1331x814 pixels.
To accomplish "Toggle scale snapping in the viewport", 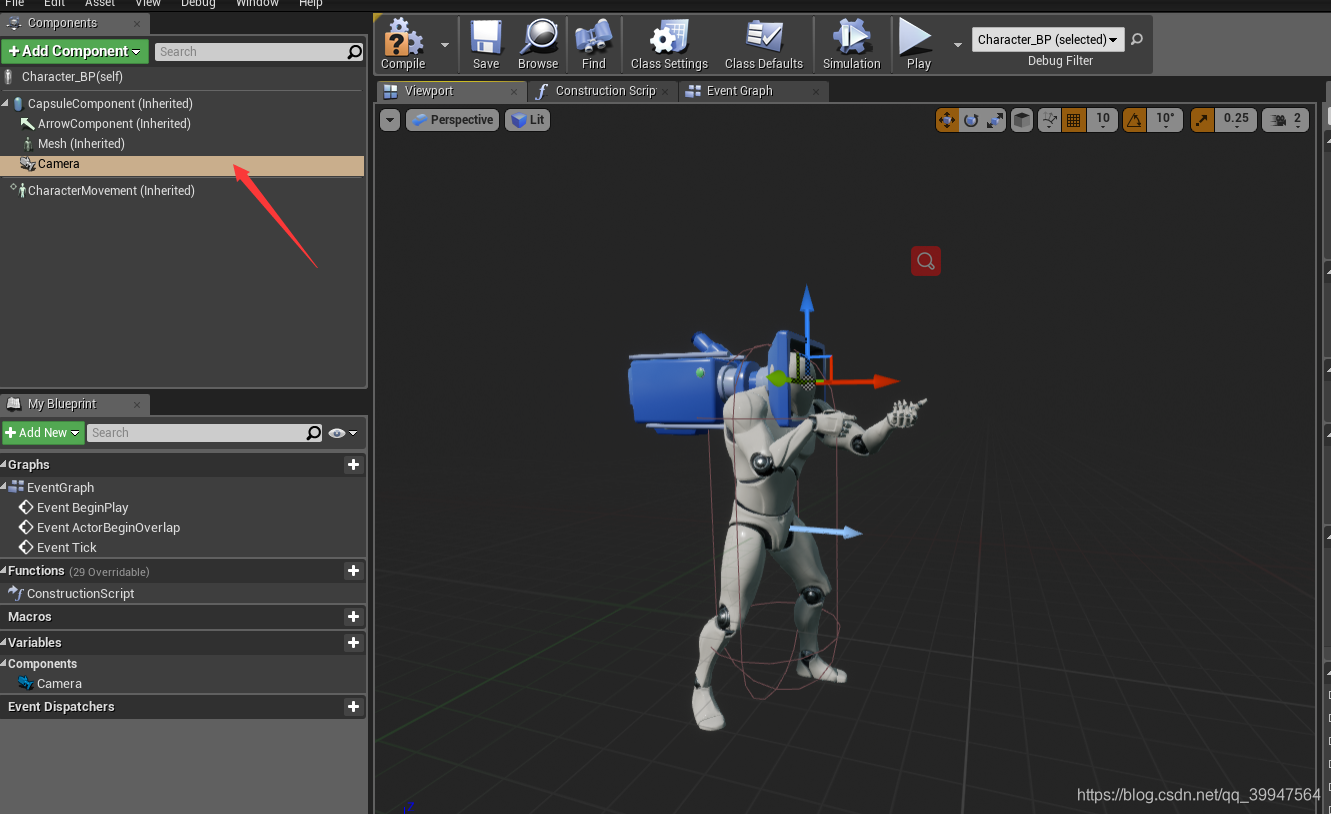I will [1202, 120].
